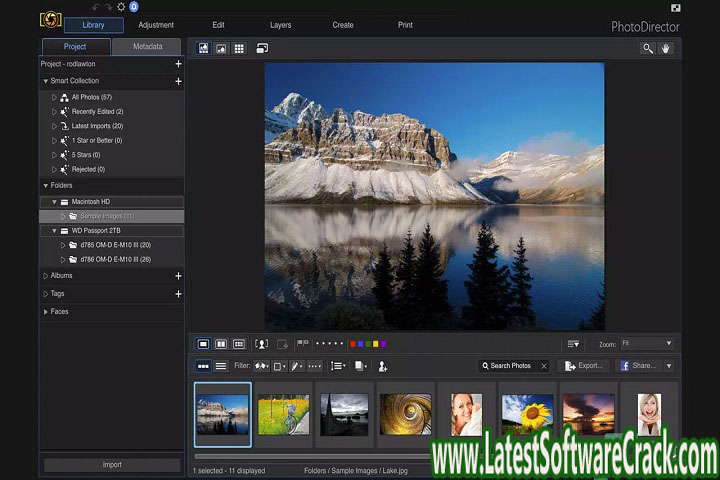
Task: Select the sunflower thumbnail
Action: tap(527, 414)
